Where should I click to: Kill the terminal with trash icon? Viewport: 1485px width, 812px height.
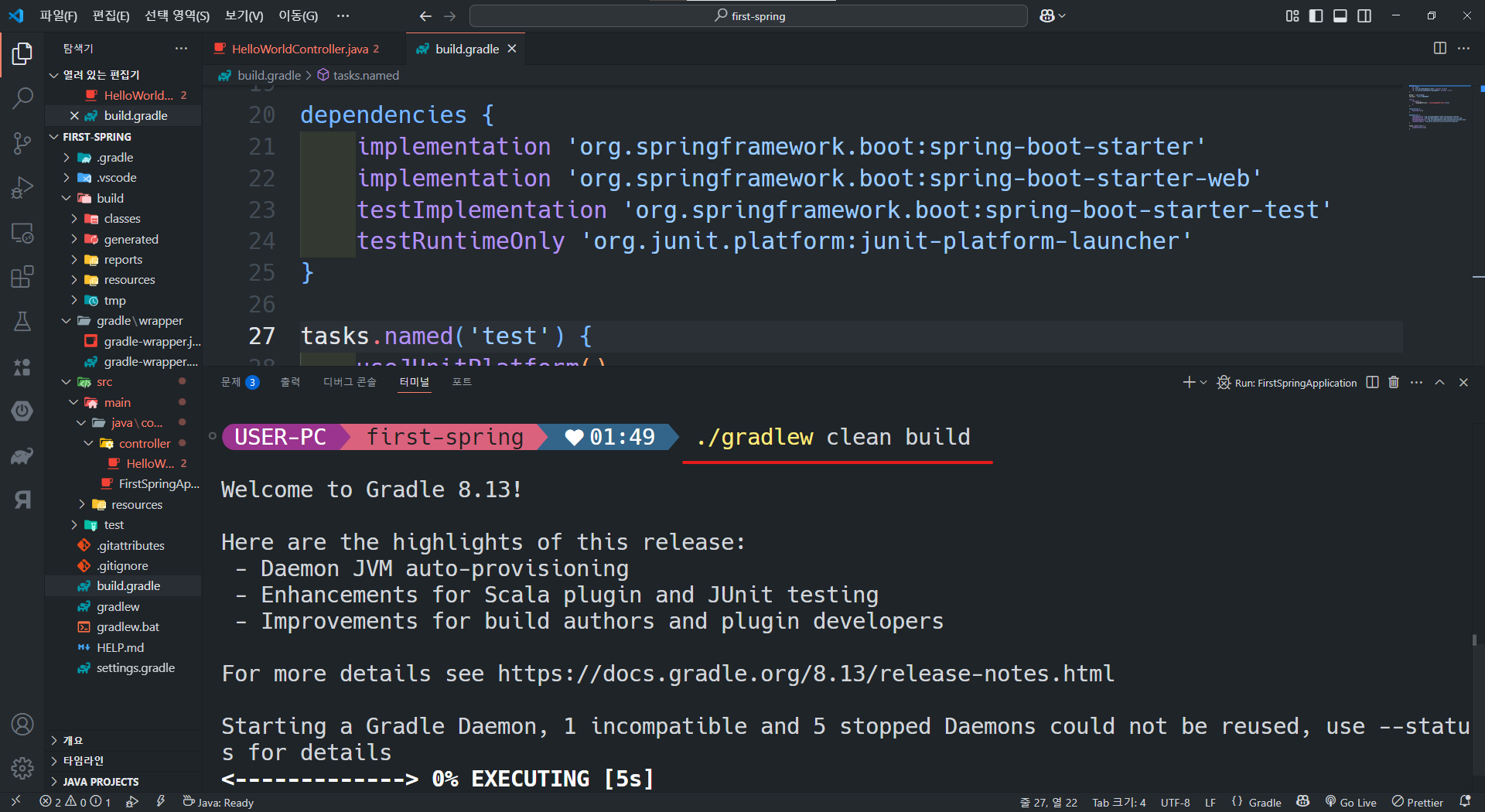[1394, 382]
